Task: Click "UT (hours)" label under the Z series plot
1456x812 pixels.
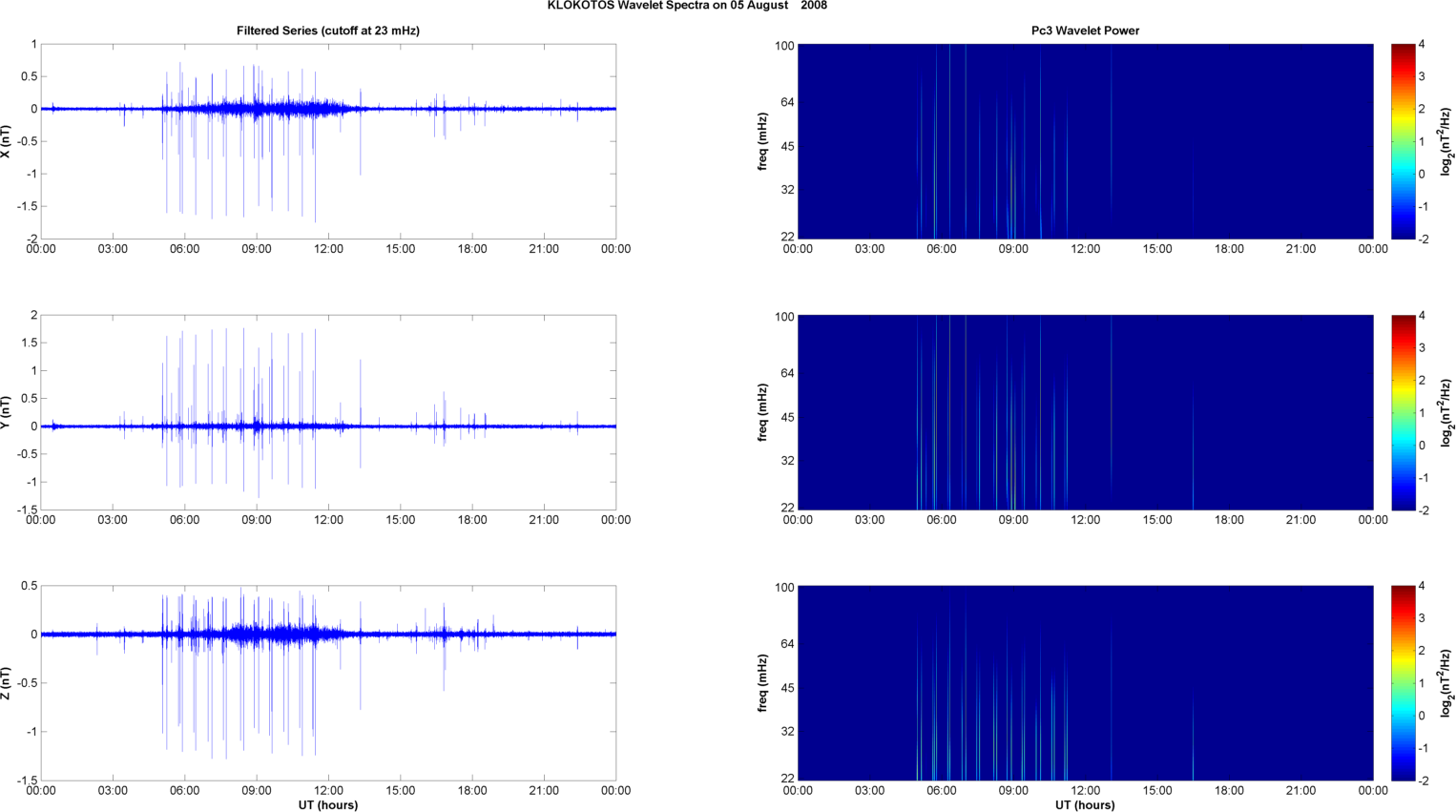Action: pos(328,805)
